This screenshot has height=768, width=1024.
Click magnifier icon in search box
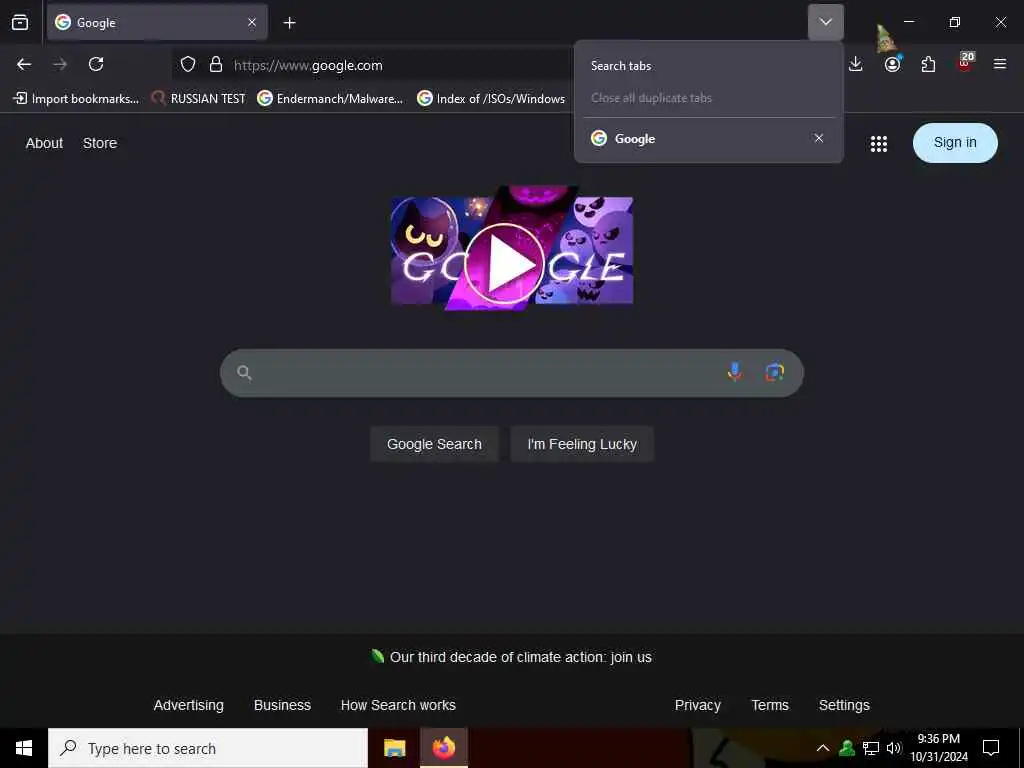244,372
